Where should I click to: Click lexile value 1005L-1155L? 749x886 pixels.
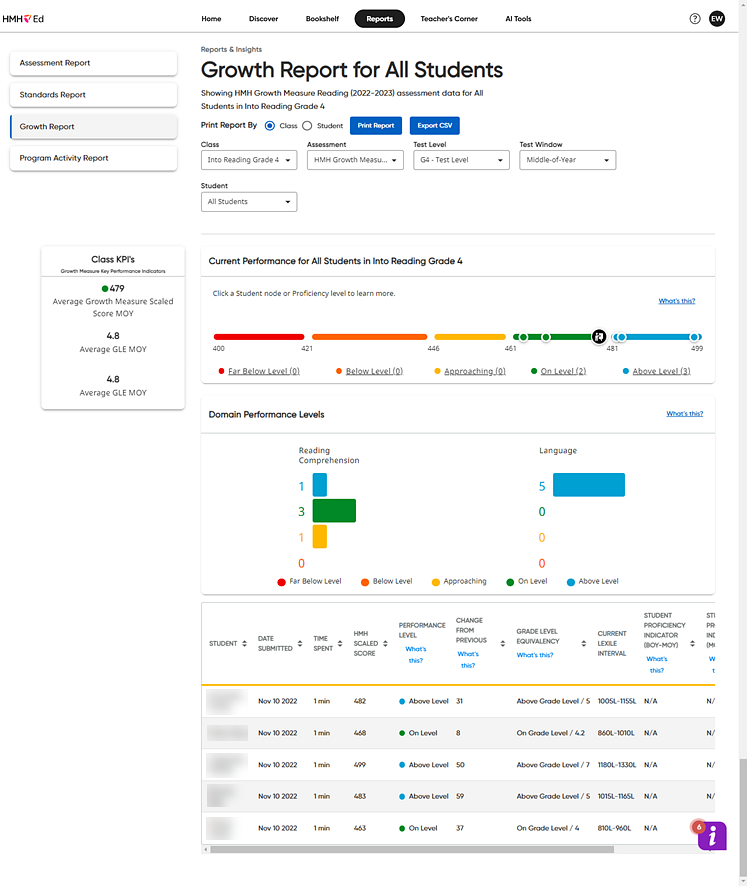click(x=617, y=701)
